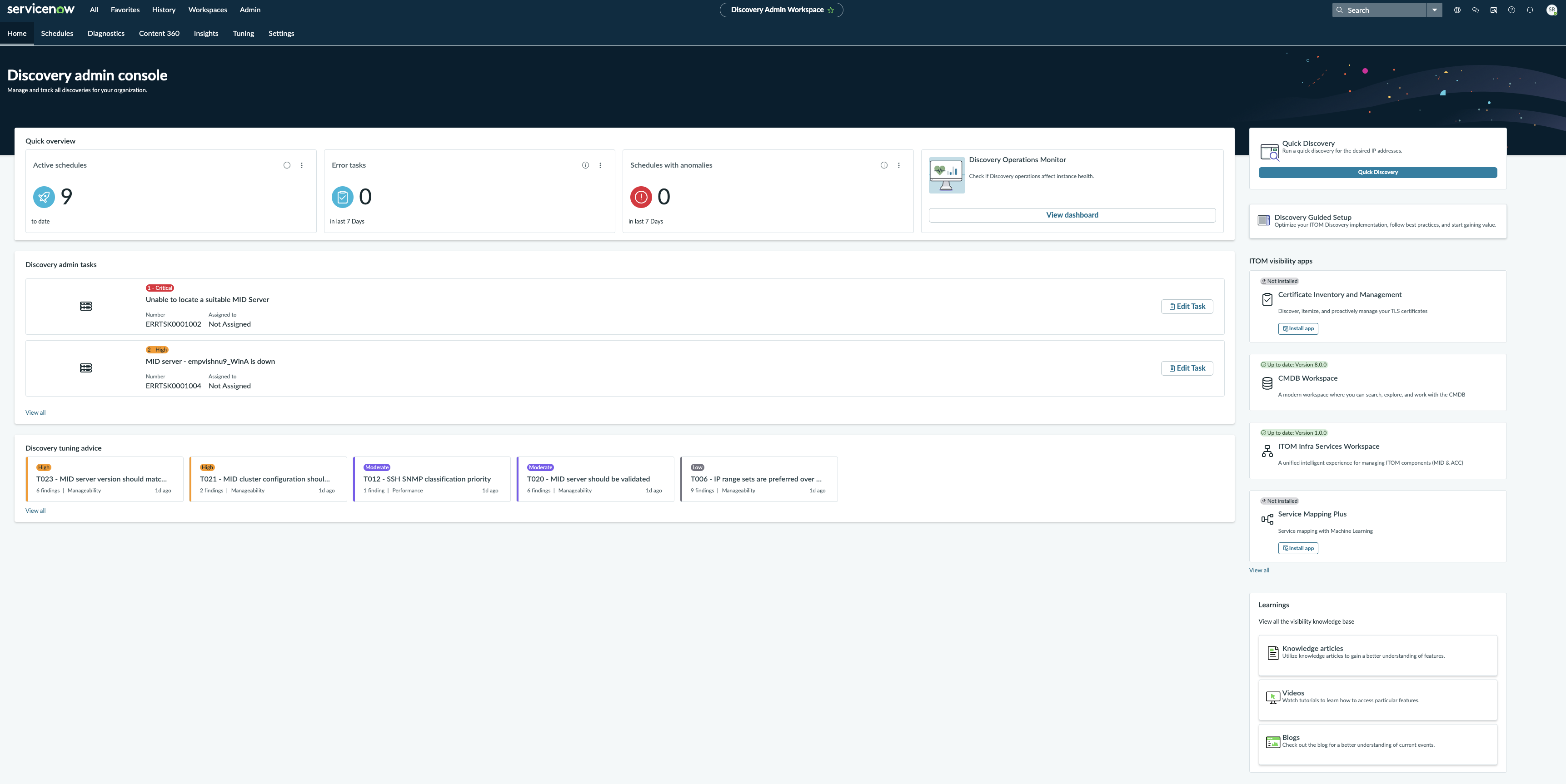Open the Favorites menu

[125, 10]
